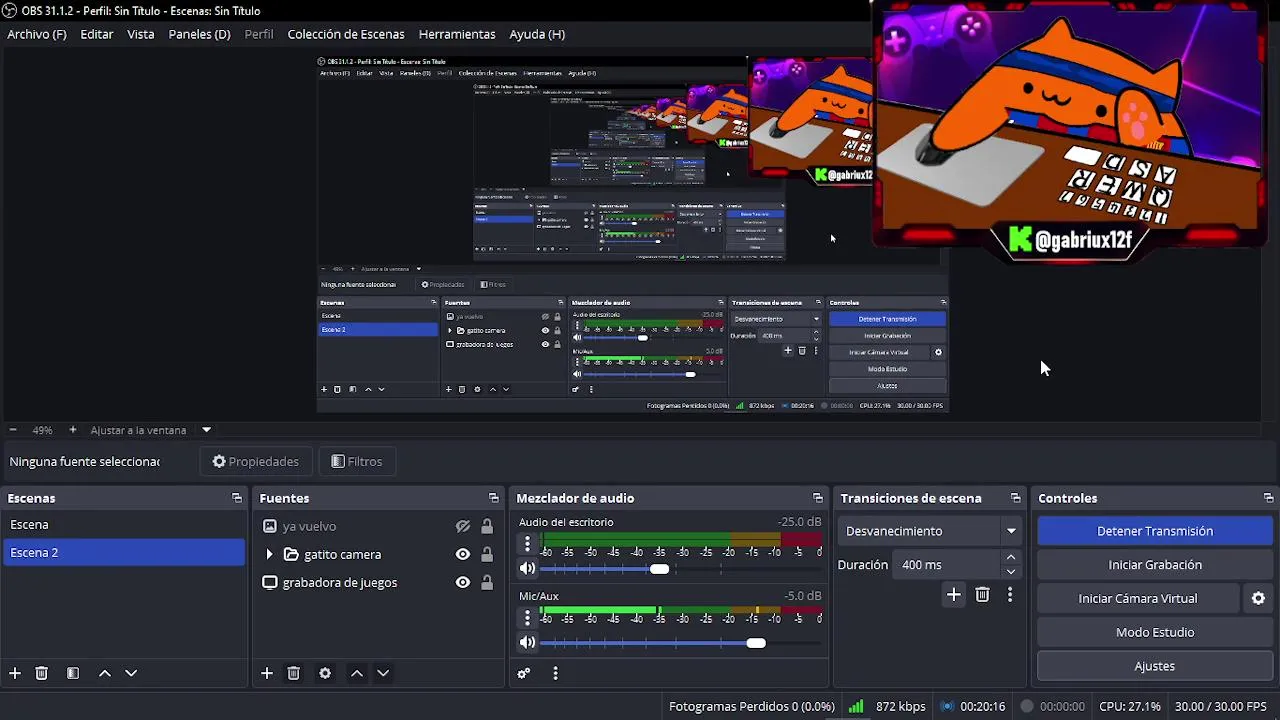Add a new scene with plus icon
The image size is (1280, 720).
(x=15, y=673)
